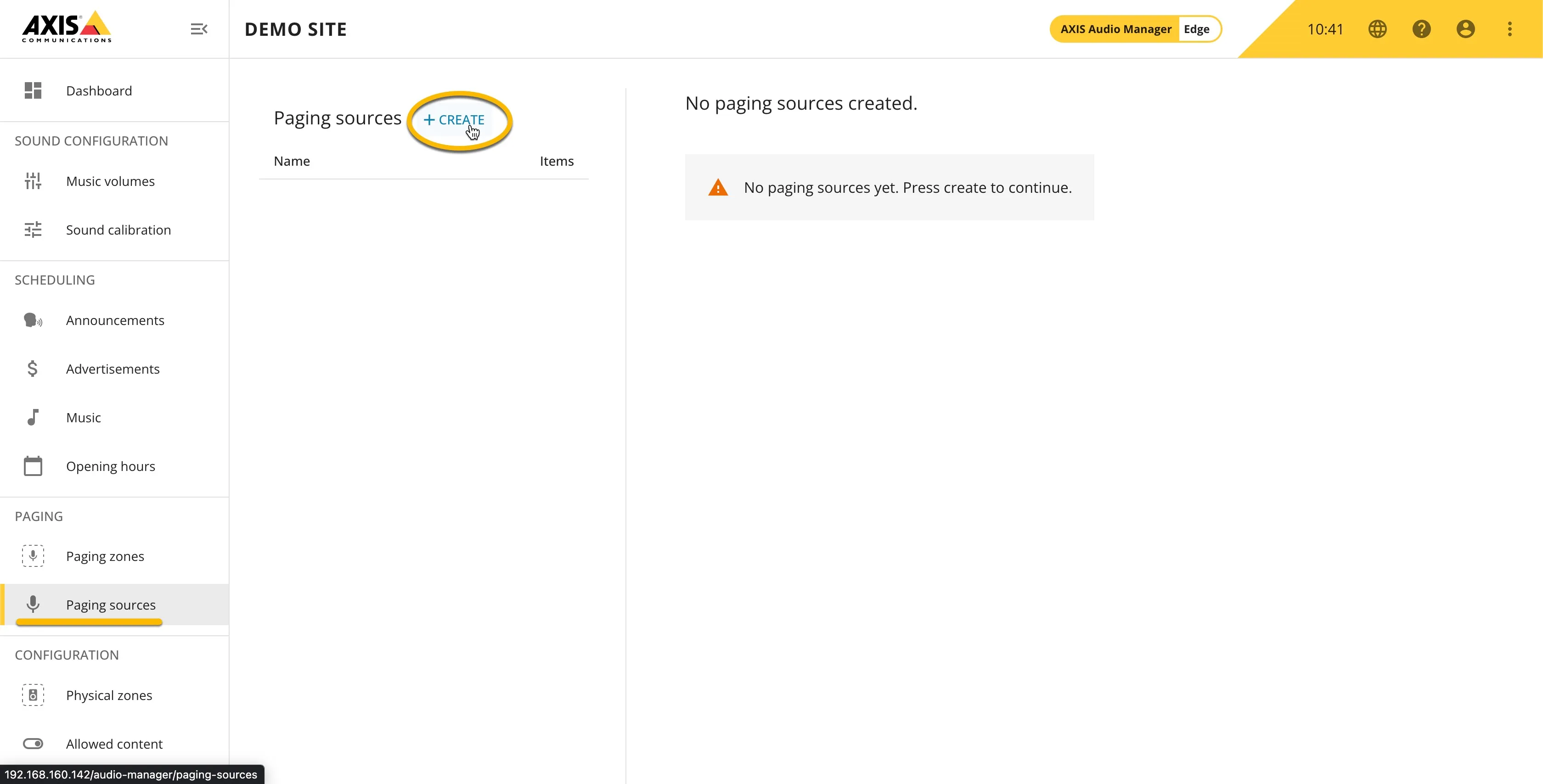The height and width of the screenshot is (784, 1543).
Task: Open the user account icon
Action: [1465, 29]
